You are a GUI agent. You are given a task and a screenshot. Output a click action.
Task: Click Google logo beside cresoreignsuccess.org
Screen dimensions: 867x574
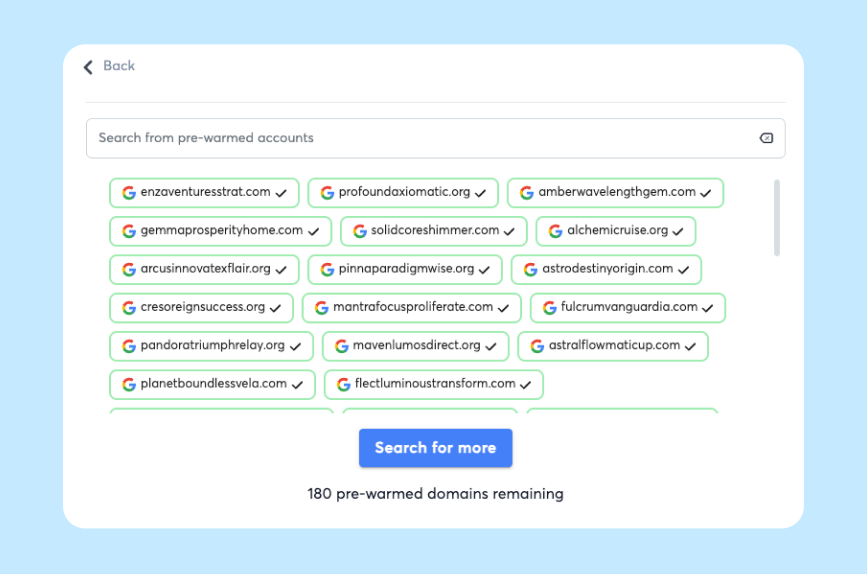point(129,307)
